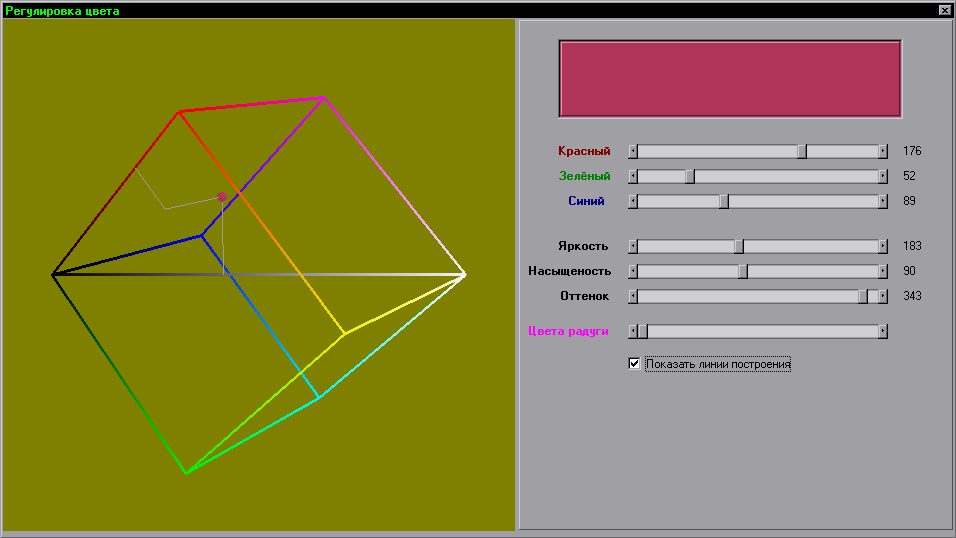
Task: Click right arrow of Оттенок scrollbar
Action: (x=883, y=296)
